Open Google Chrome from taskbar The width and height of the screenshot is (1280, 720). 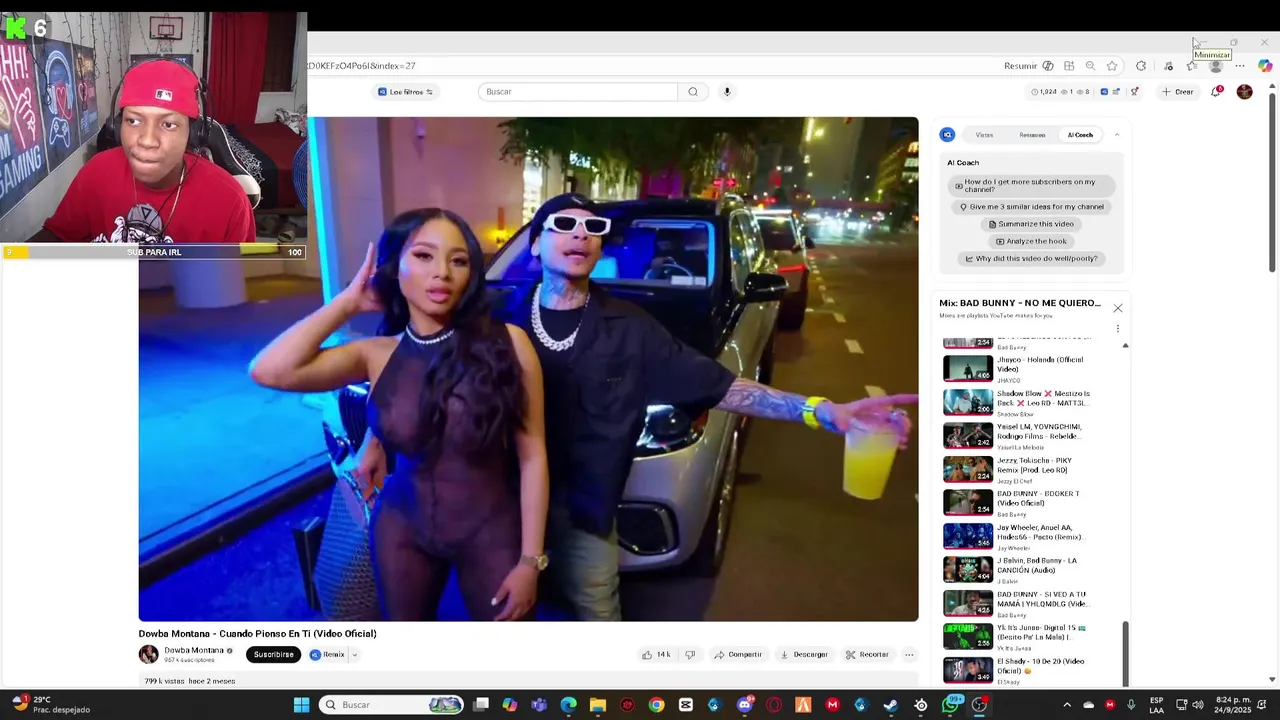click(656, 705)
